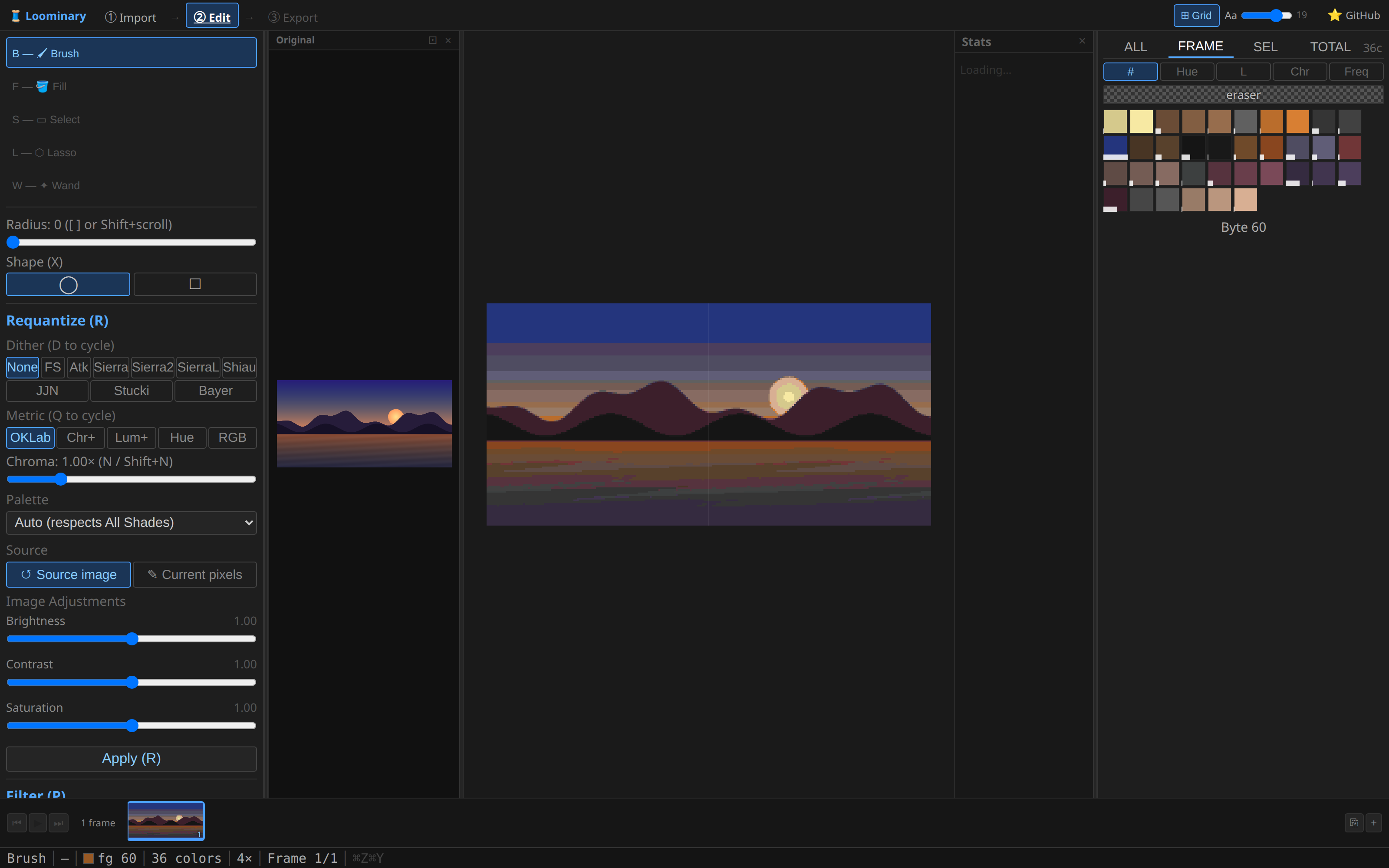
Task: Select the Brush tool
Action: (x=131, y=53)
